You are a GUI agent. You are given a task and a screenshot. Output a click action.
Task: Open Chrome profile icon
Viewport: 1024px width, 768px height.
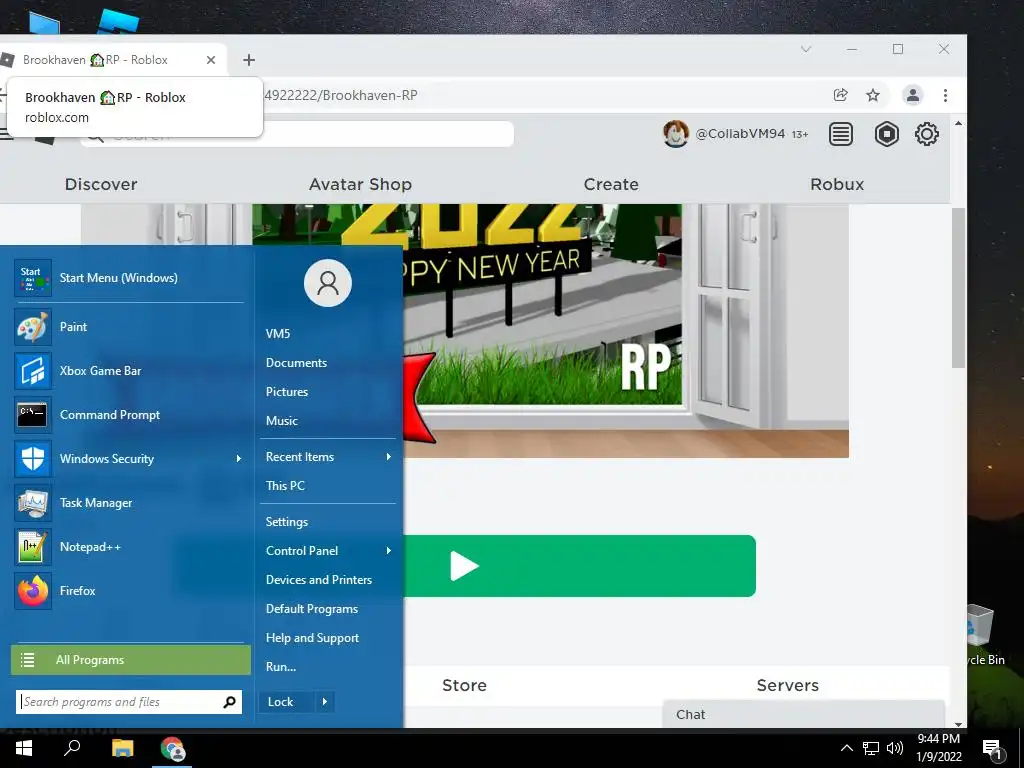click(x=912, y=95)
